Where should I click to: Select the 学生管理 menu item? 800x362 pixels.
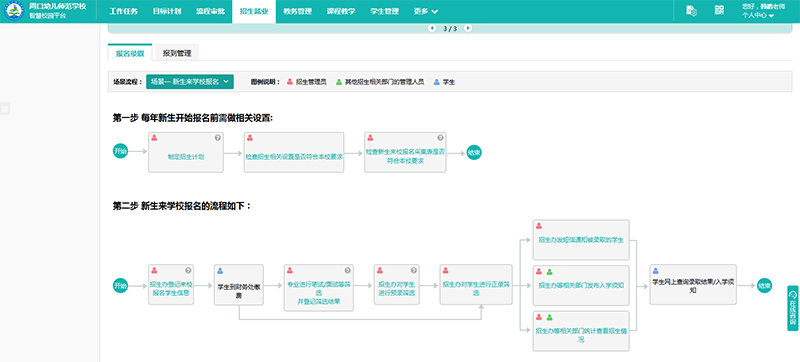[x=385, y=11]
